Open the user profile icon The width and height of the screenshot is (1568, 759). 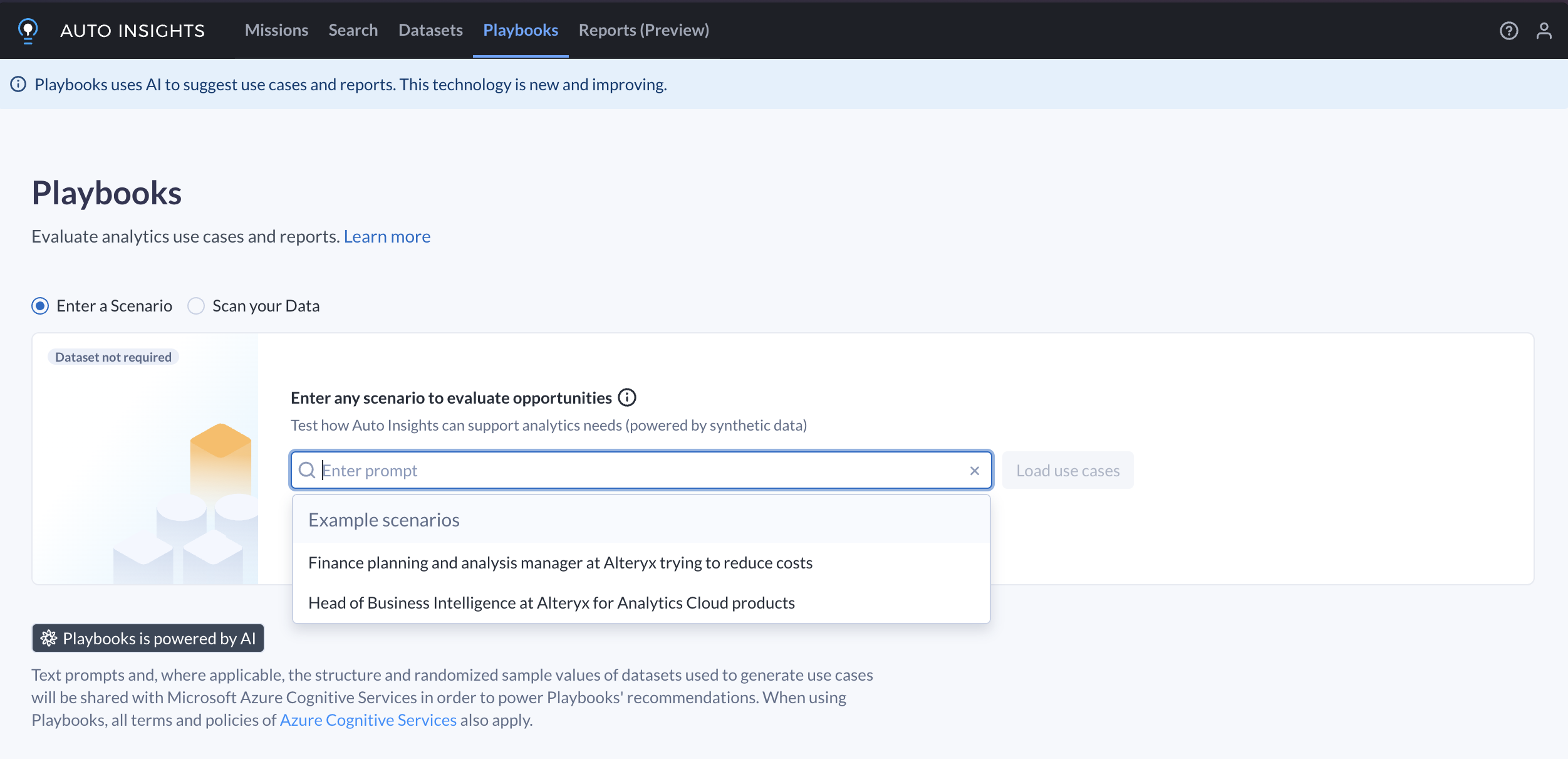pos(1544,31)
